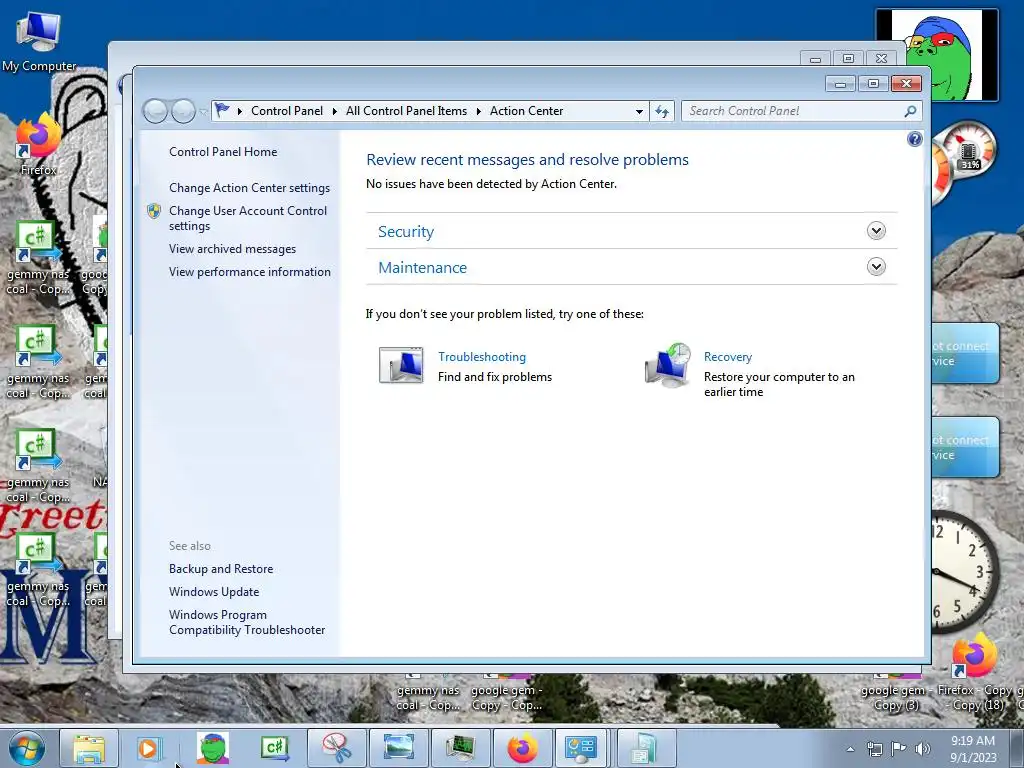1024x768 pixels.
Task: Open the C# taskbar program
Action: pos(274,748)
